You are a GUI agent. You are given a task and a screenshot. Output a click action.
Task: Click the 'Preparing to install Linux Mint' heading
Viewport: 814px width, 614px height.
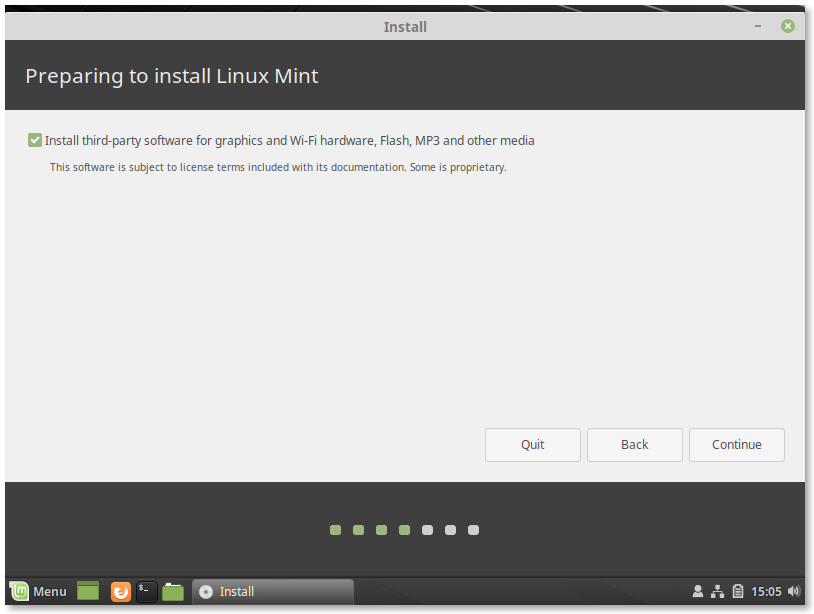[x=172, y=76]
